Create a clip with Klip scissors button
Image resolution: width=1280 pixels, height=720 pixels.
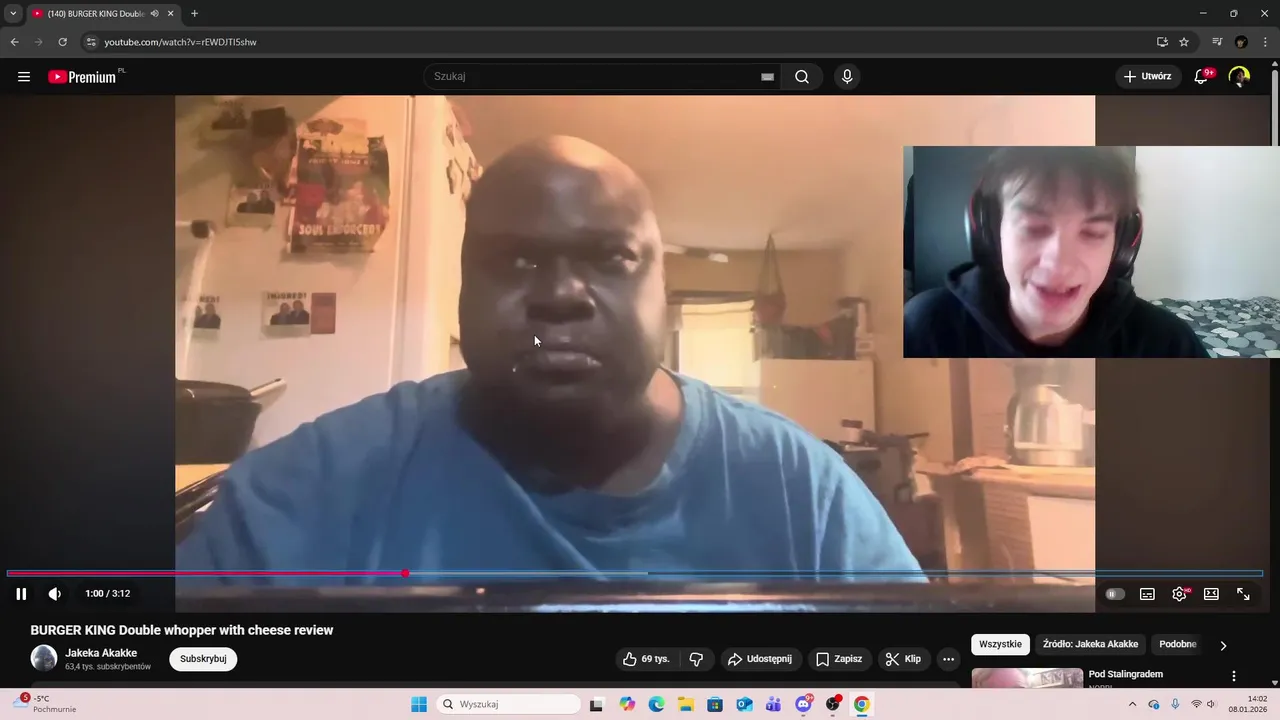pos(903,659)
